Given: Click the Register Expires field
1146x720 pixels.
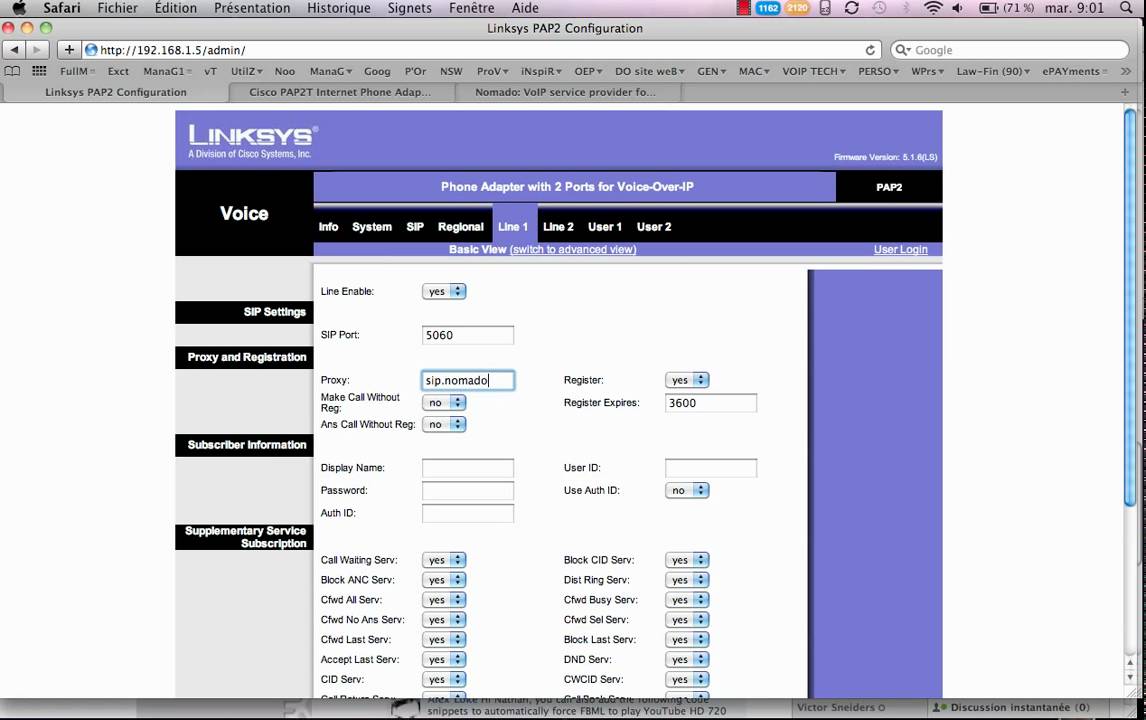Looking at the screenshot, I should [x=711, y=403].
